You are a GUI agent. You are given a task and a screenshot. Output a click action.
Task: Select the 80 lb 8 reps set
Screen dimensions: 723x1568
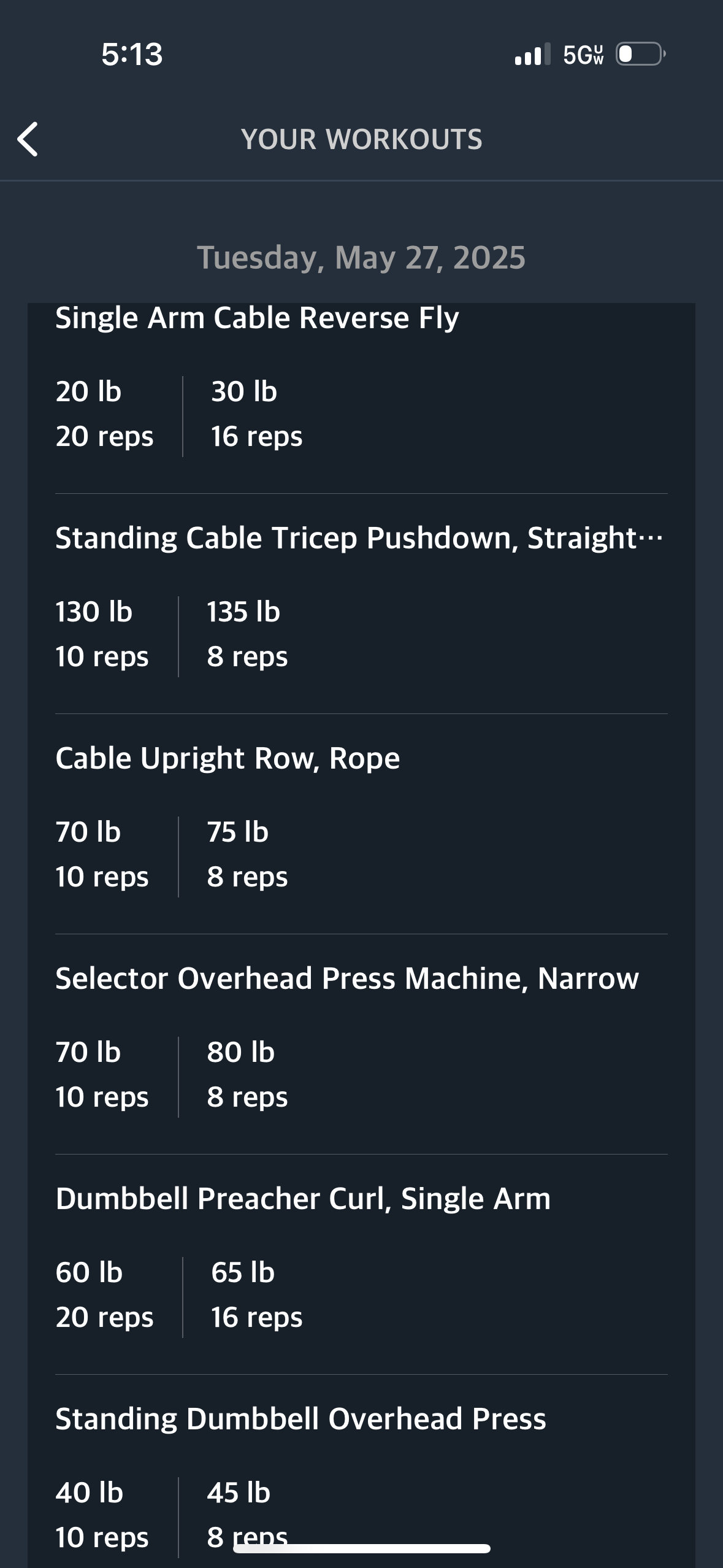point(247,1075)
